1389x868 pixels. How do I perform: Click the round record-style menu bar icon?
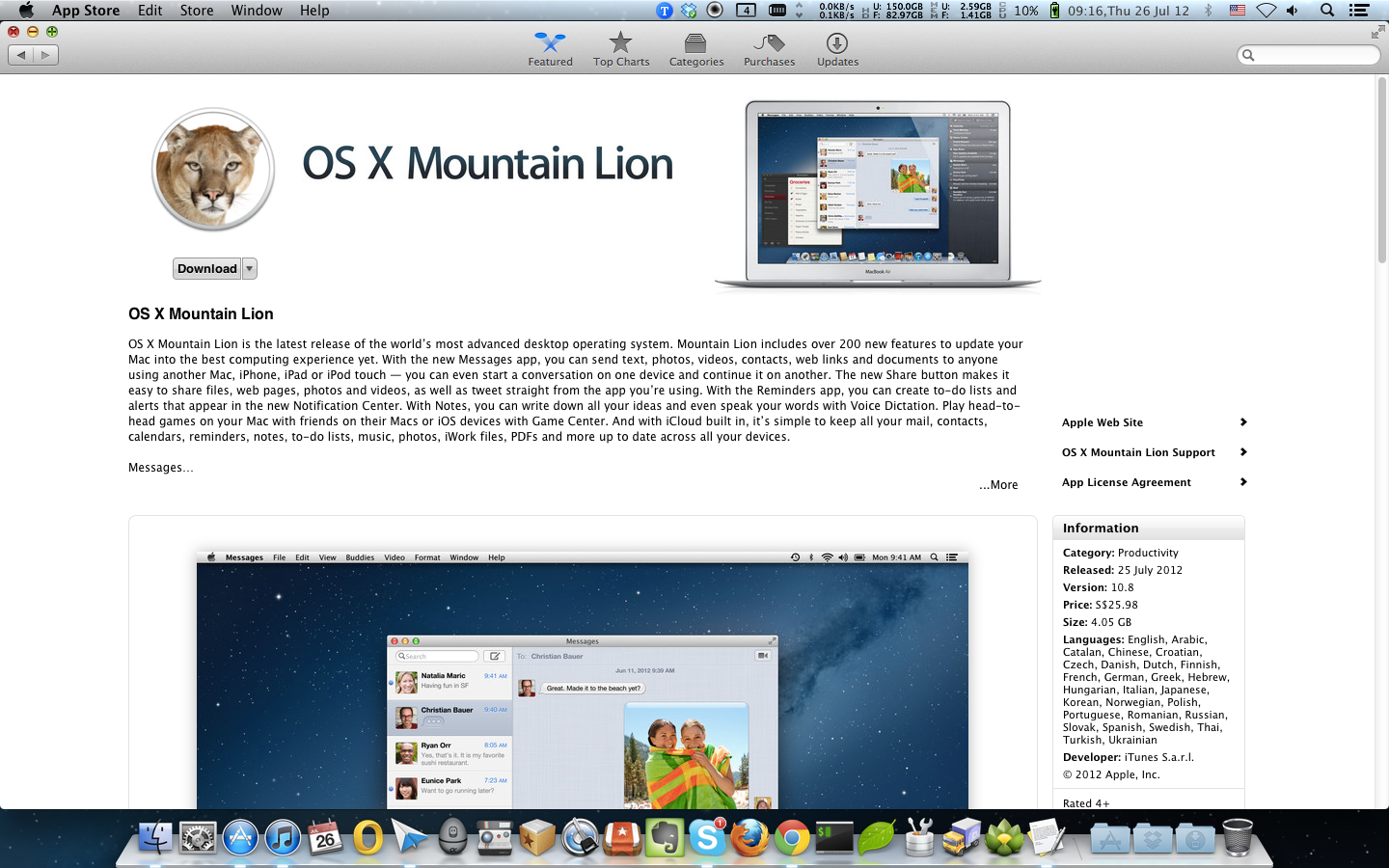tap(715, 10)
